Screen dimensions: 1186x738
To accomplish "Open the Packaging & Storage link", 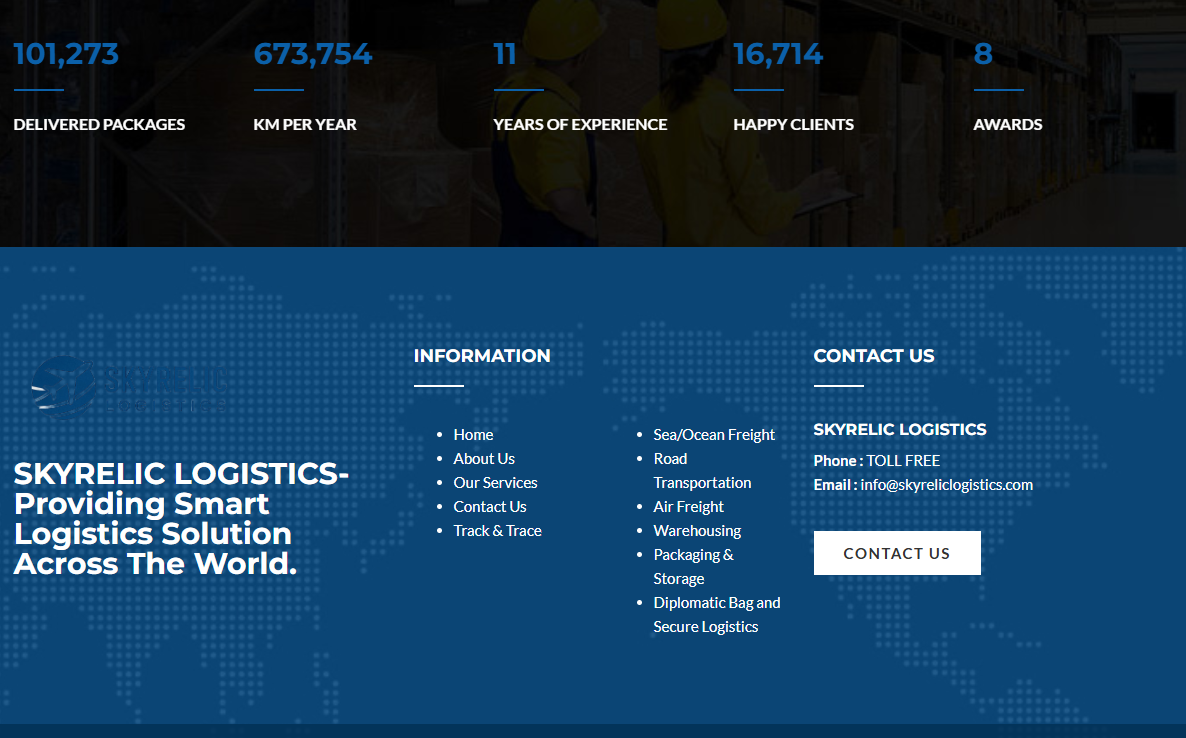I will pos(693,566).
